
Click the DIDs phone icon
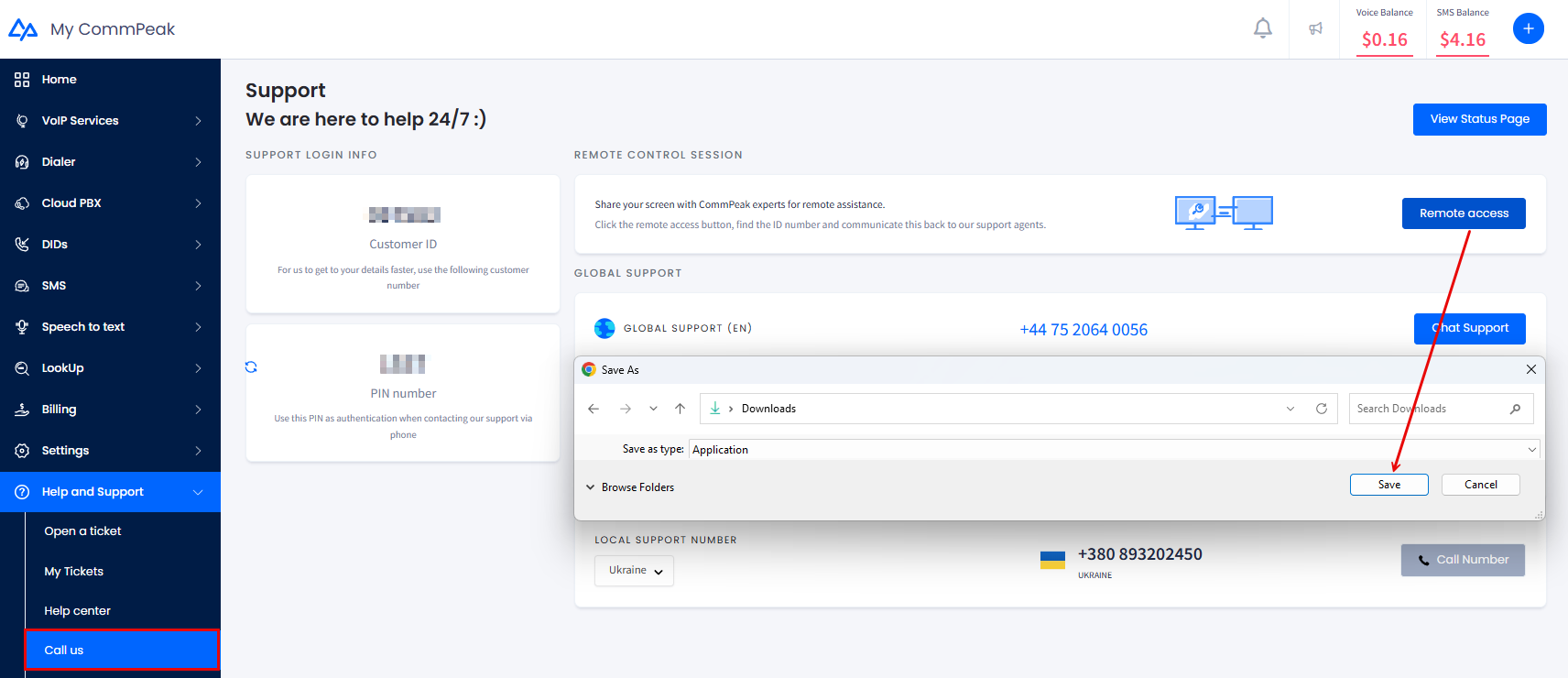[x=22, y=245]
